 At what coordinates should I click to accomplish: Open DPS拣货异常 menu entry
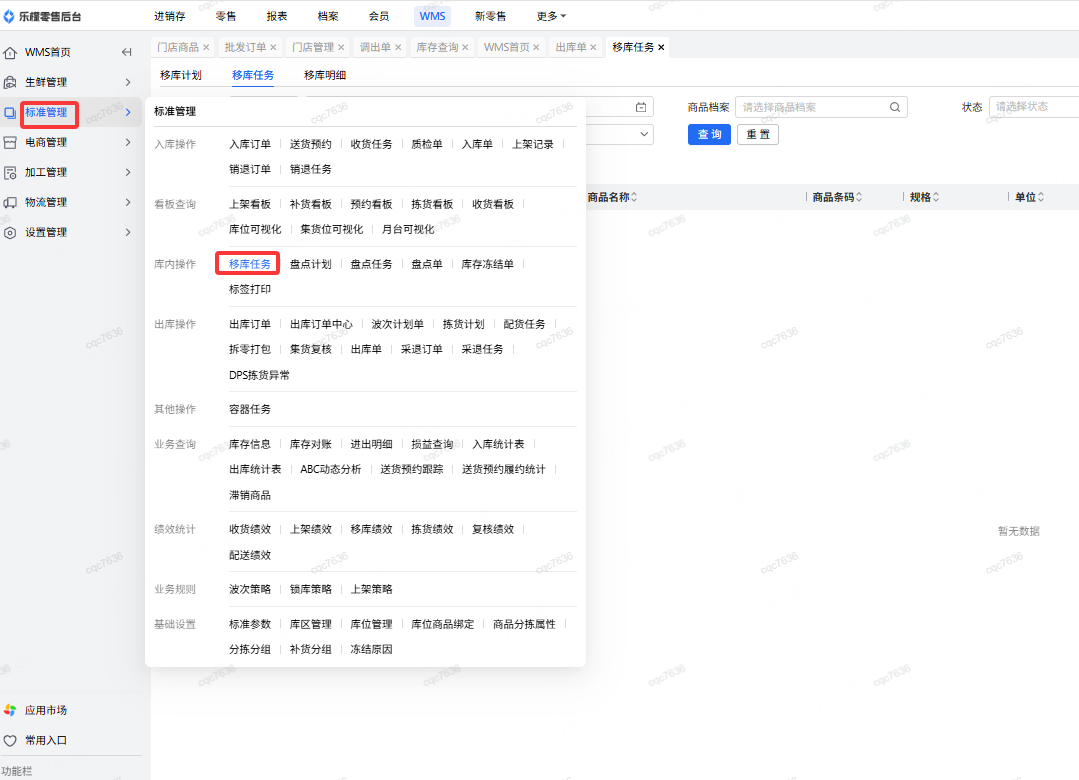coord(259,375)
